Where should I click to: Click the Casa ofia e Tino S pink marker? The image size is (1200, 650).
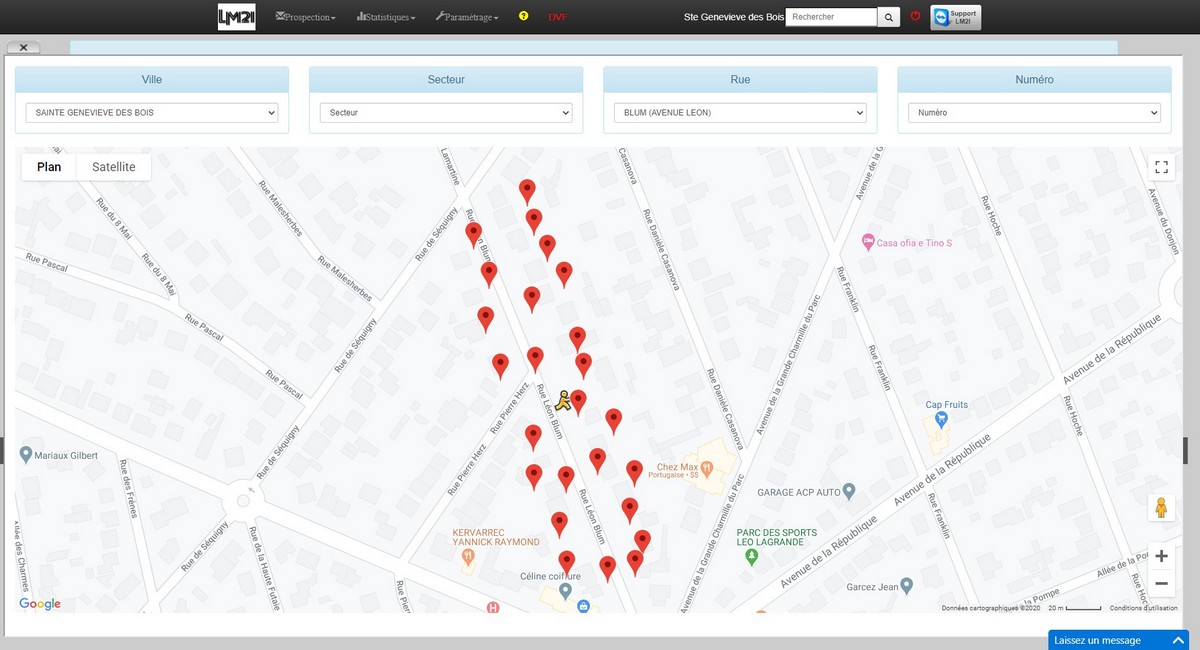point(868,242)
